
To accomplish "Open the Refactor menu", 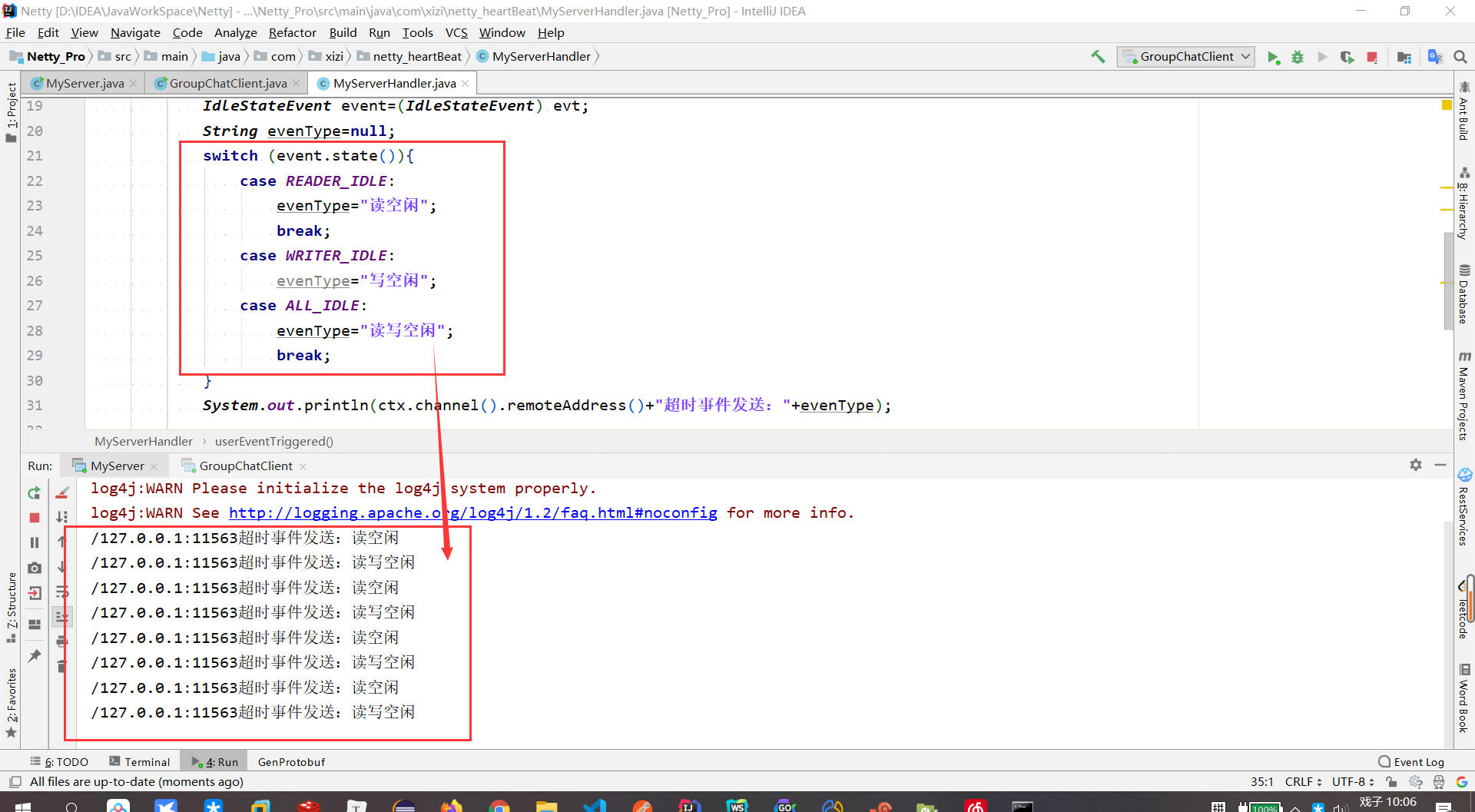I will [293, 32].
